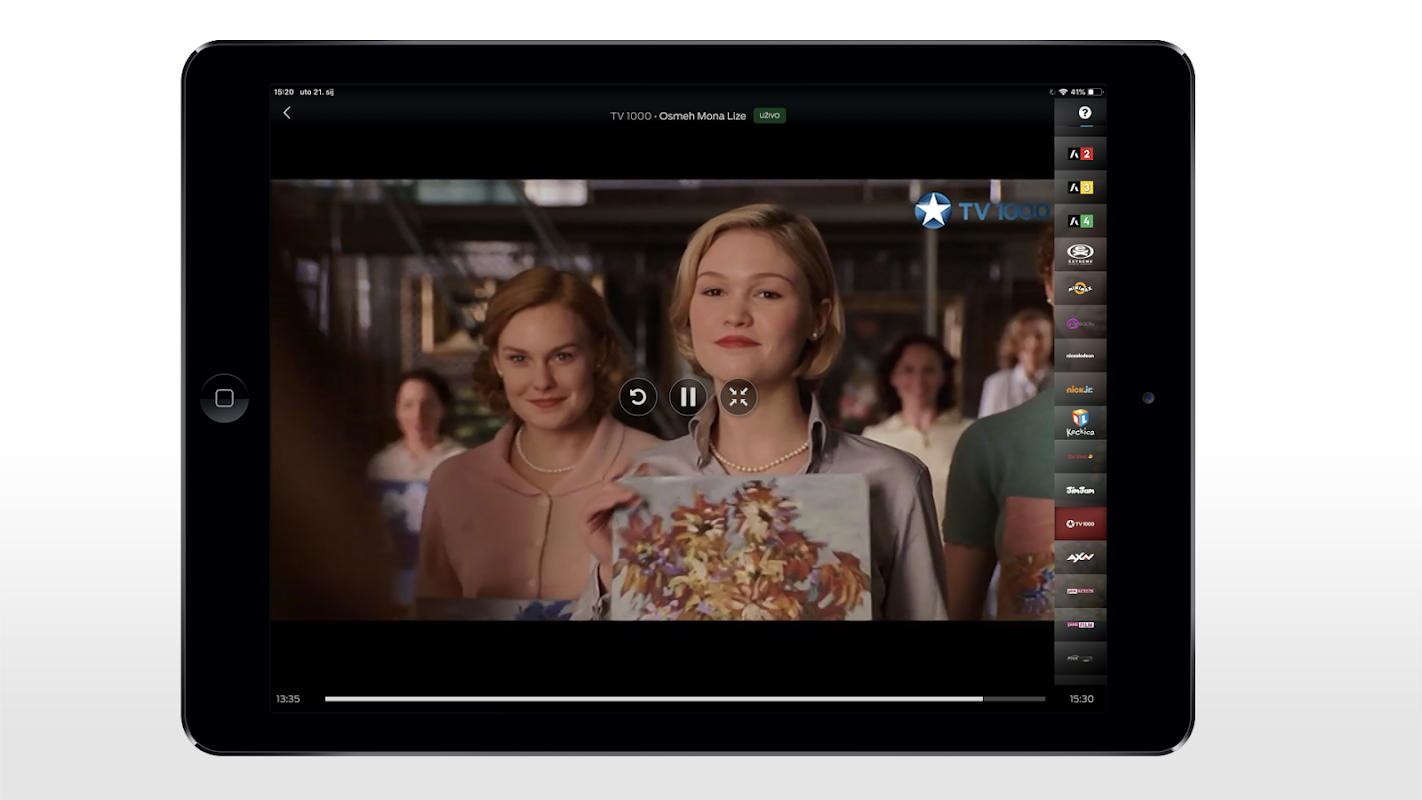1422x800 pixels.
Task: Switch to the AXN channel
Action: click(x=1080, y=557)
